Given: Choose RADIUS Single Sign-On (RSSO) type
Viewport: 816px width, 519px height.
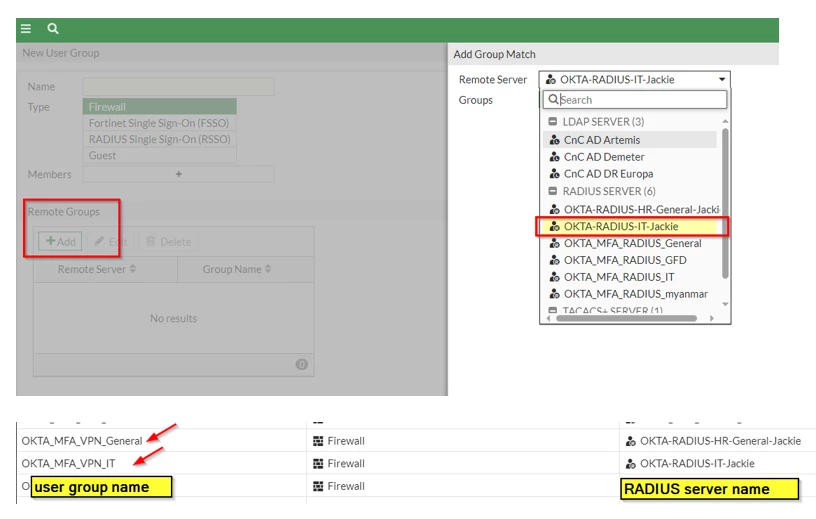Looking at the screenshot, I should coord(159,139).
